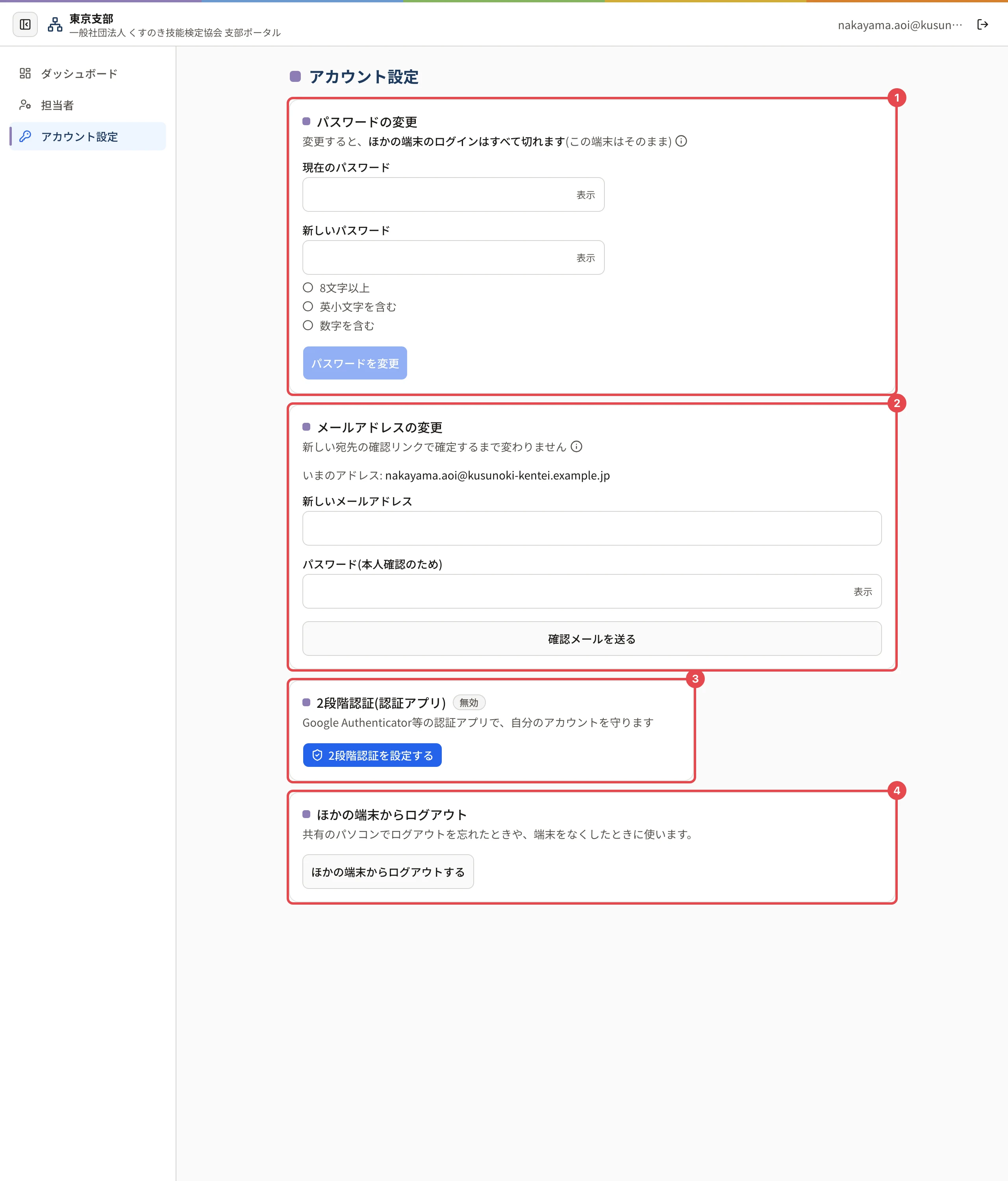Open the info icon beside the email confirmation note
The height and width of the screenshot is (1181, 1008).
pos(576,446)
